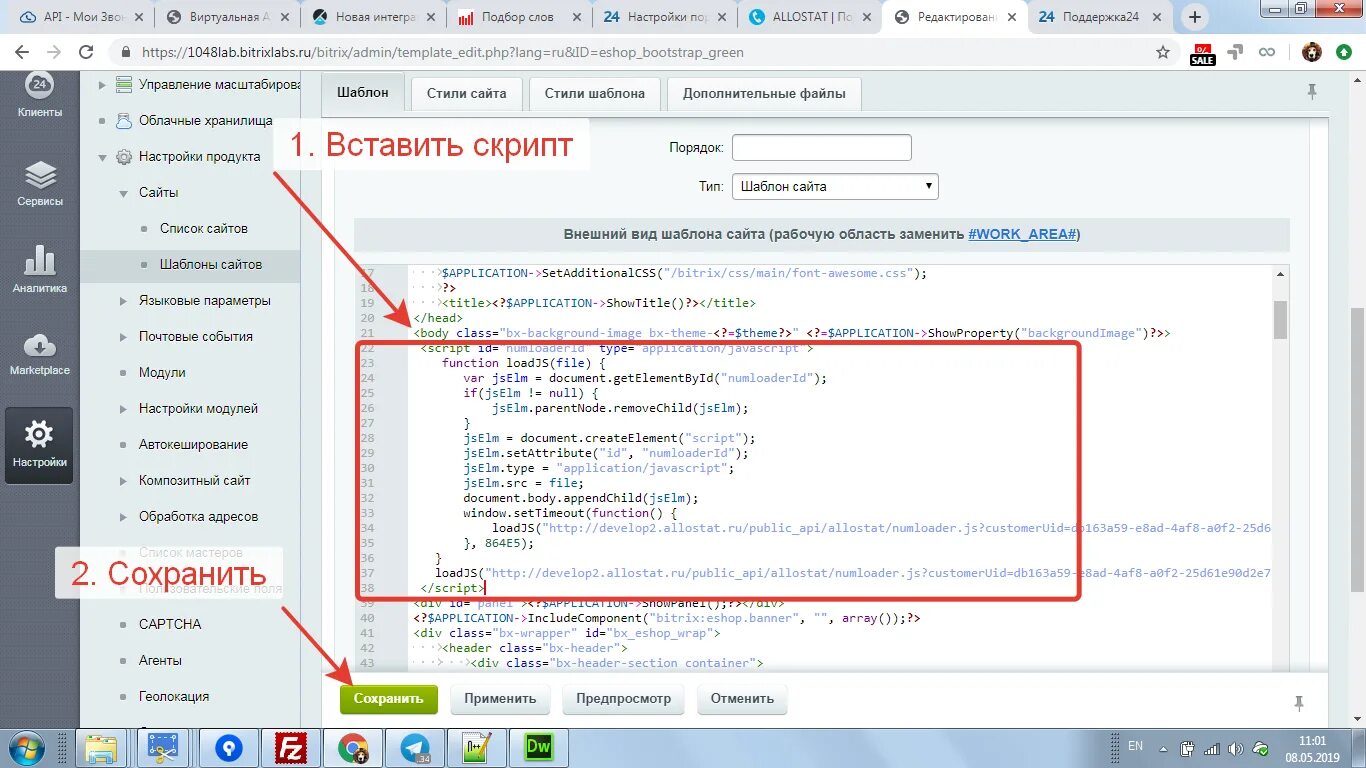The image size is (1366, 768).
Task: Click the browser forward arrow
Action: point(55,53)
